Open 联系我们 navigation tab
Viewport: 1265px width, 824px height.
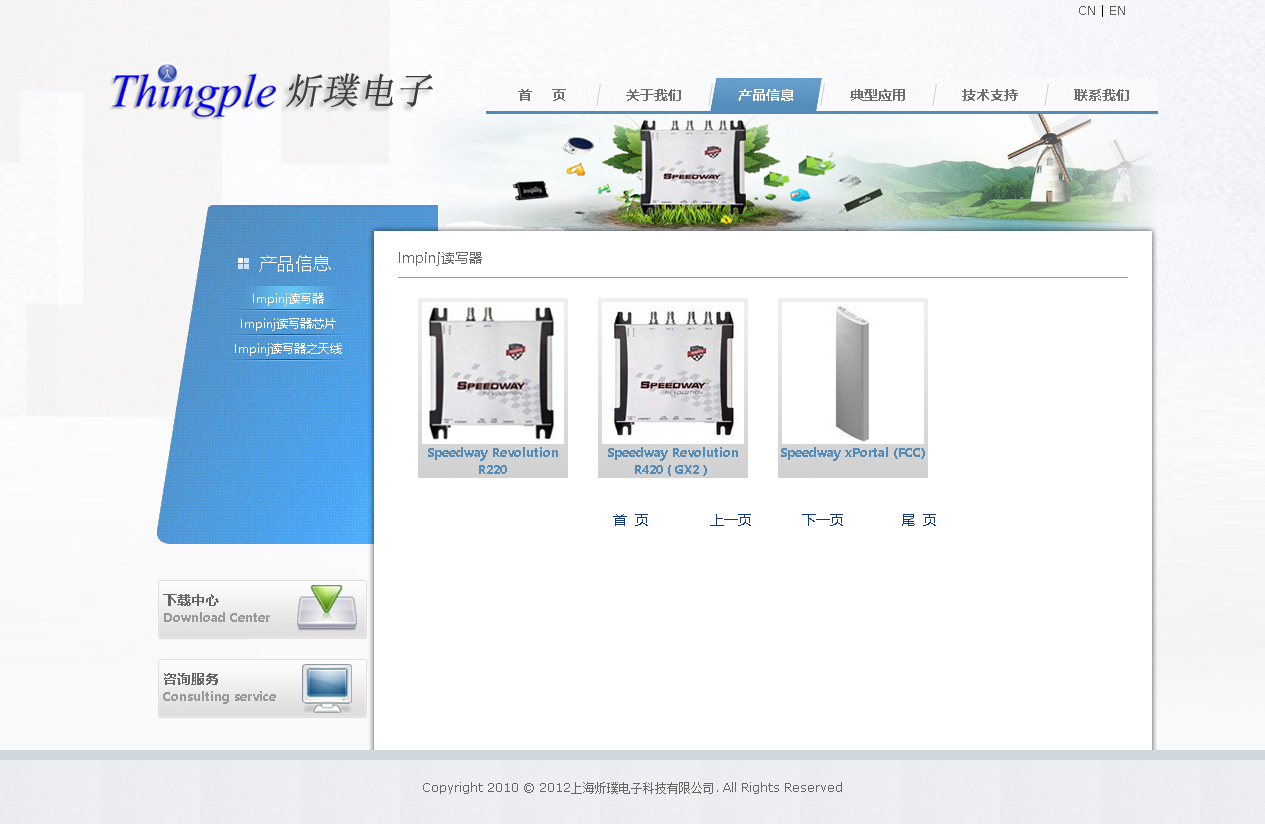(x=1102, y=95)
